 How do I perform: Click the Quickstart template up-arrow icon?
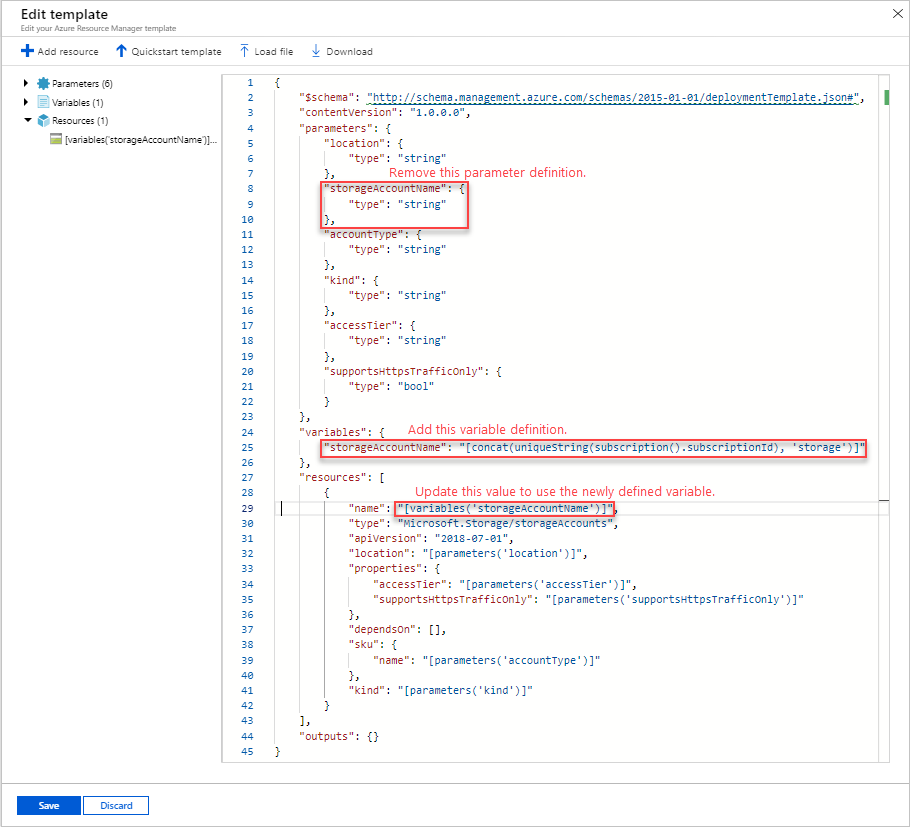pyautogui.click(x=121, y=51)
